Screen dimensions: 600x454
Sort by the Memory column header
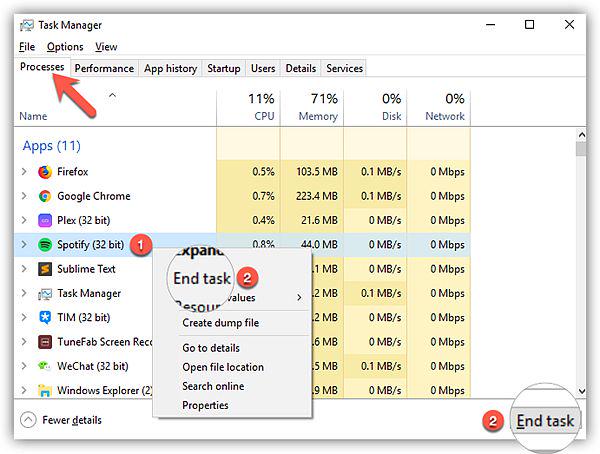(x=318, y=116)
